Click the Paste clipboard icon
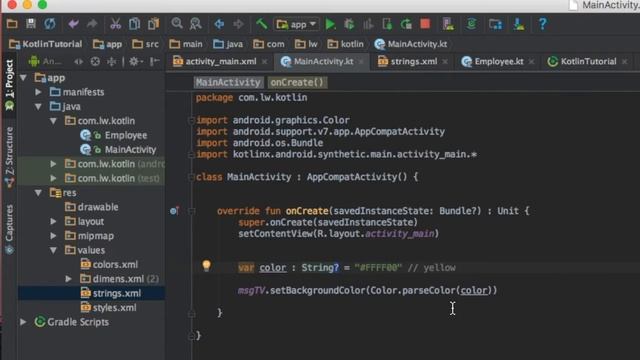The height and width of the screenshot is (360, 640). (153, 24)
